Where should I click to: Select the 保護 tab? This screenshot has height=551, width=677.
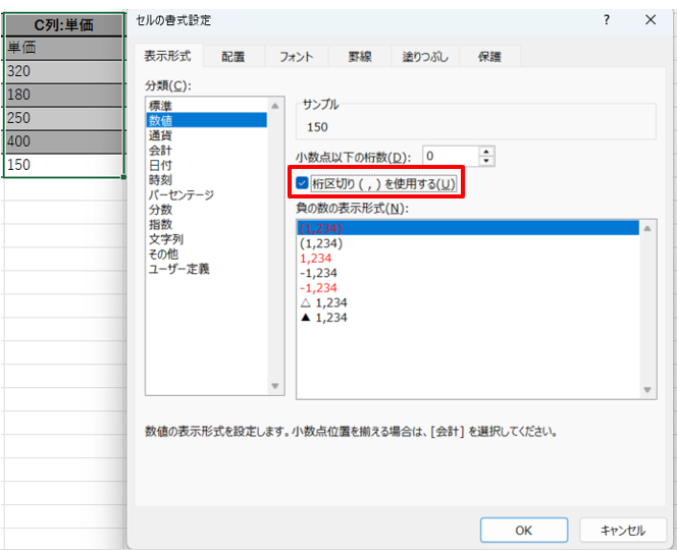(x=490, y=57)
